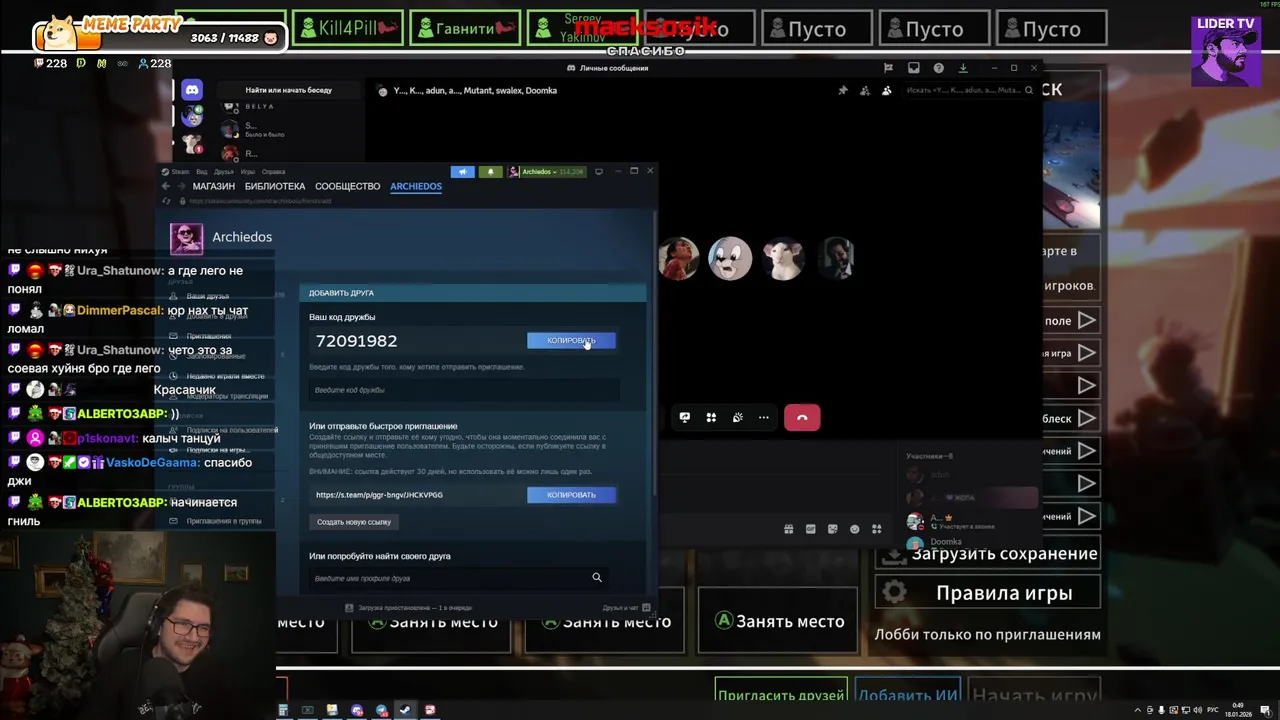
Task: Go forward with the Steam forward arrow
Action: [x=181, y=187]
